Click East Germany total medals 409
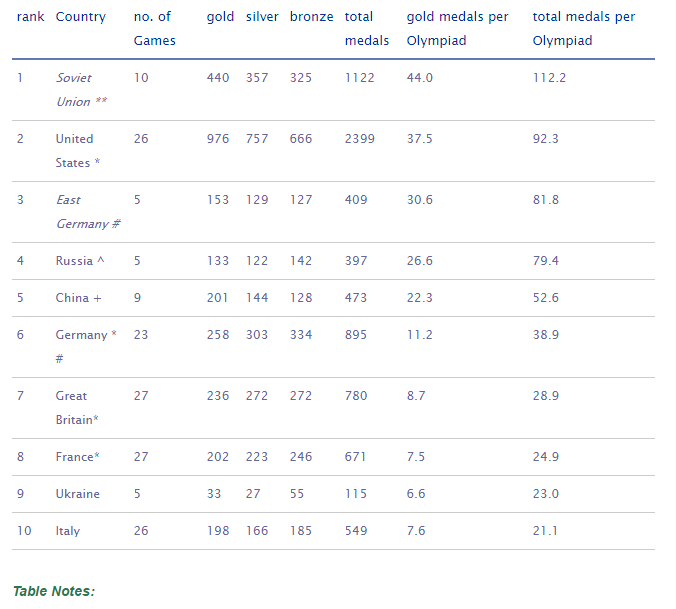The width and height of the screenshot is (676, 609). [x=356, y=200]
